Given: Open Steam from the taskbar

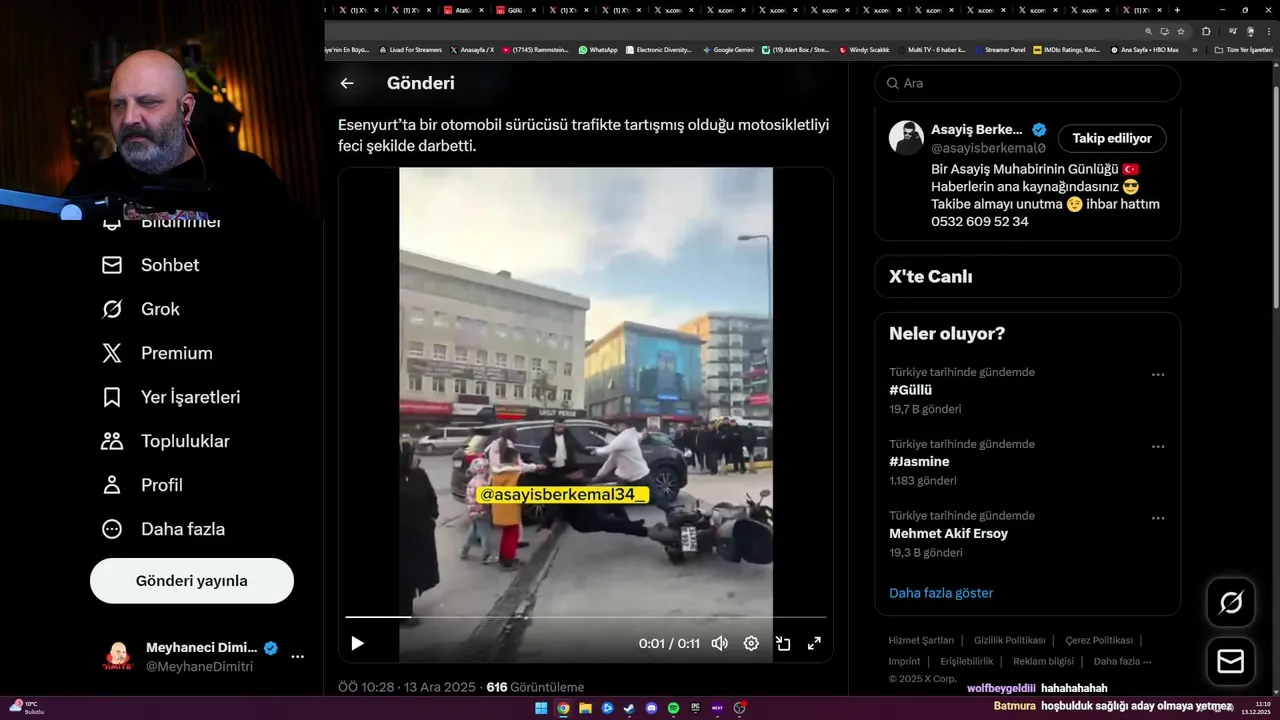Looking at the screenshot, I should pyautogui.click(x=629, y=708).
